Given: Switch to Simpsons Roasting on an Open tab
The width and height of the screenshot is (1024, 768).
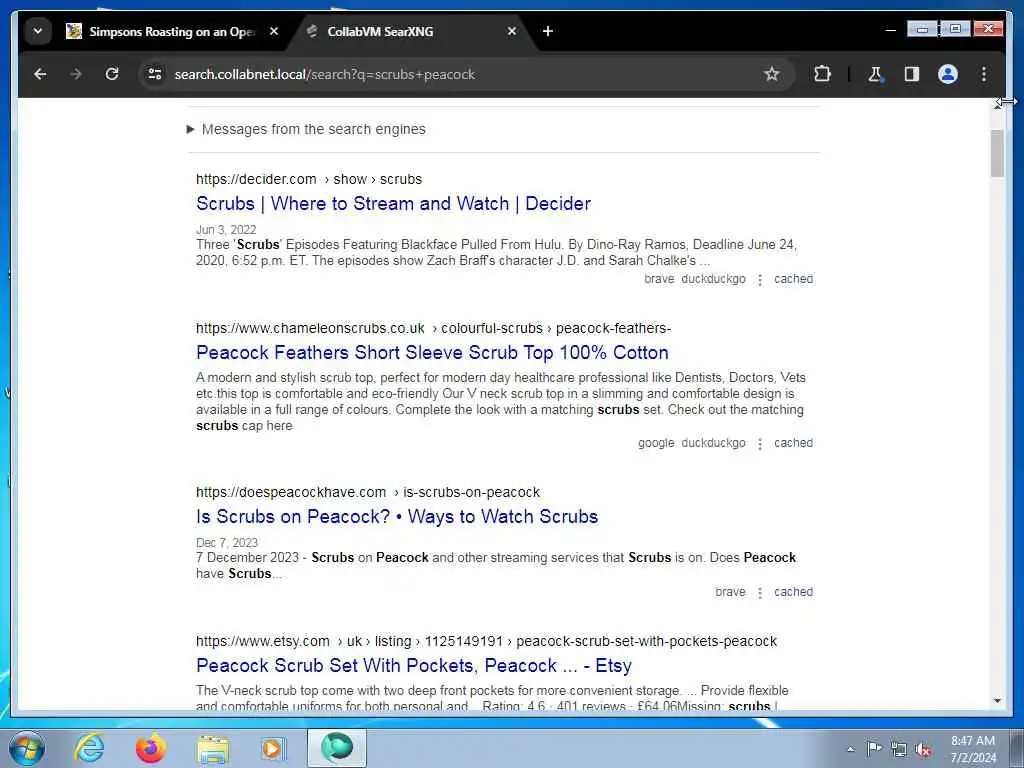Looking at the screenshot, I should tap(173, 31).
